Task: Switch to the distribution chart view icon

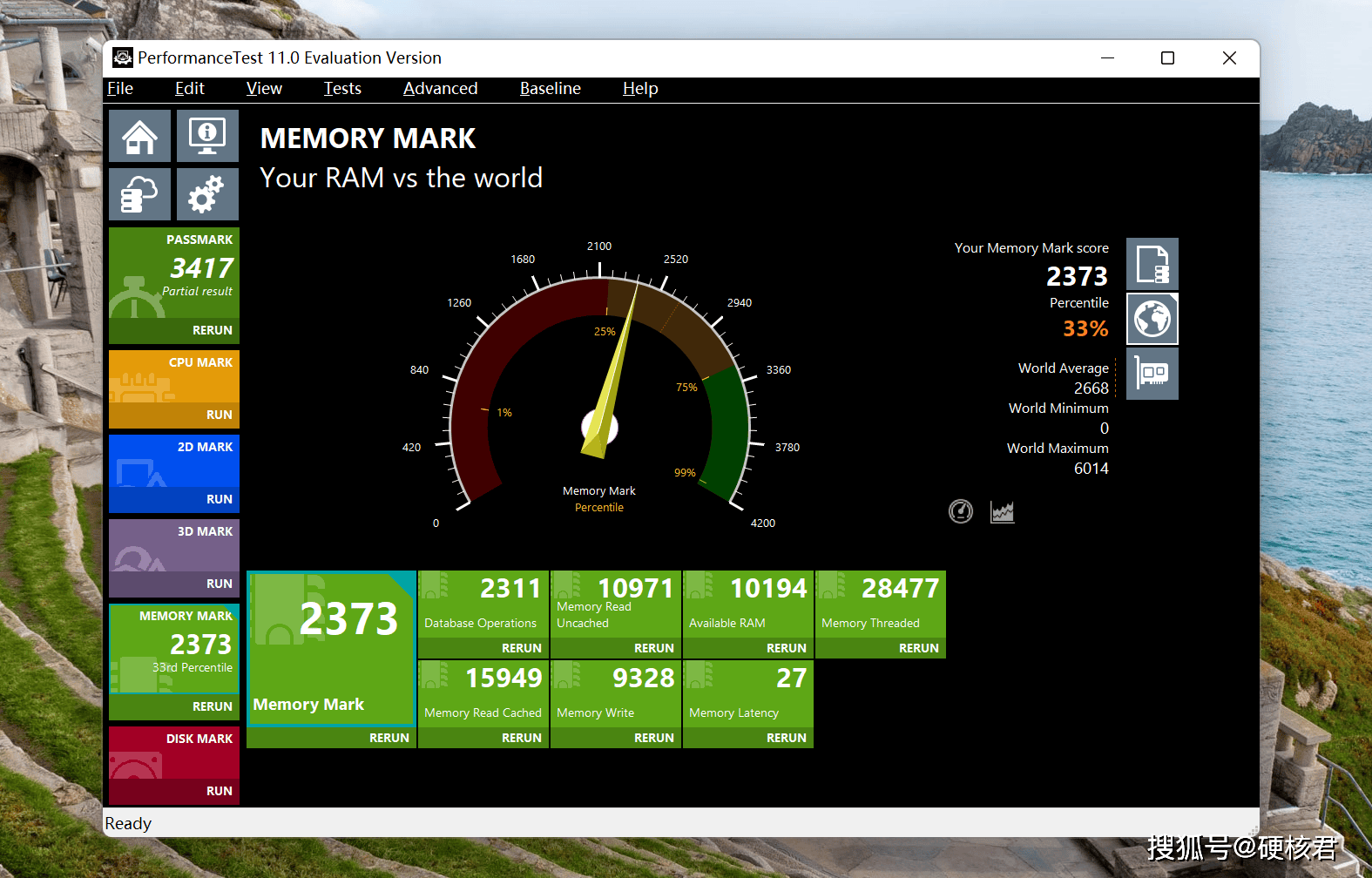Action: [1003, 511]
